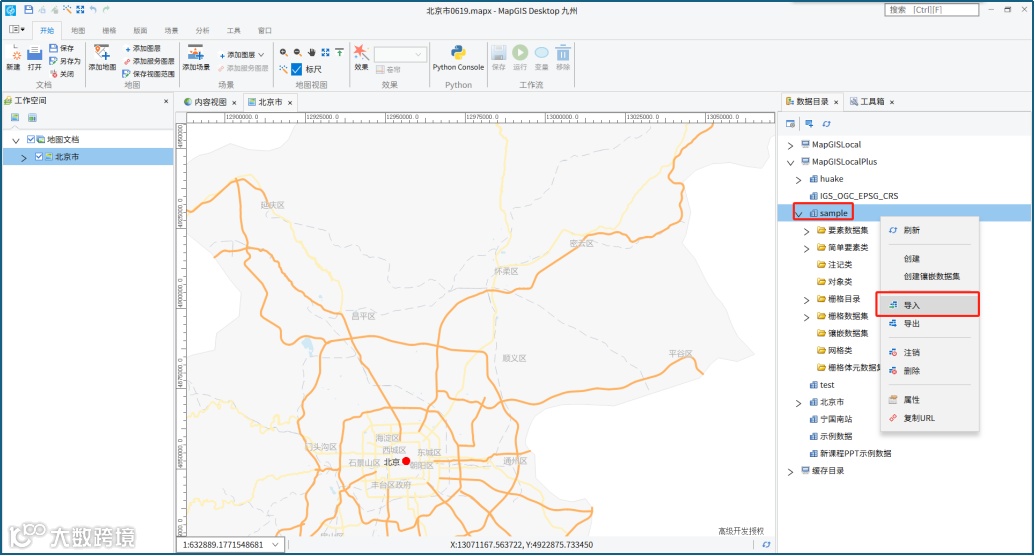Click the first icon under 工作空间 header
This screenshot has width=1035, height=556.
15,118
